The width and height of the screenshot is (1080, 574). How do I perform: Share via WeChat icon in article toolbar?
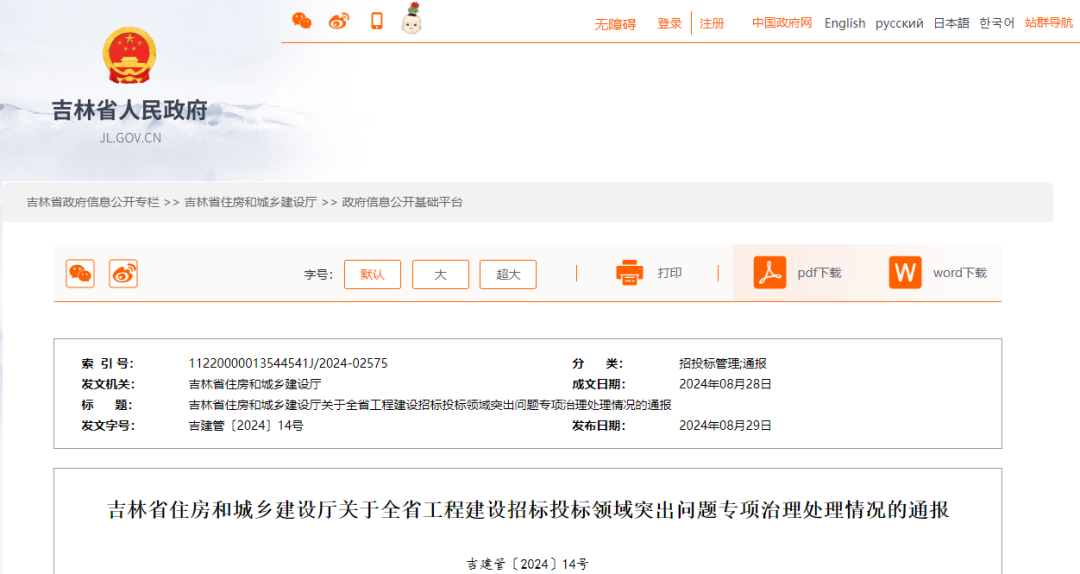click(x=80, y=273)
